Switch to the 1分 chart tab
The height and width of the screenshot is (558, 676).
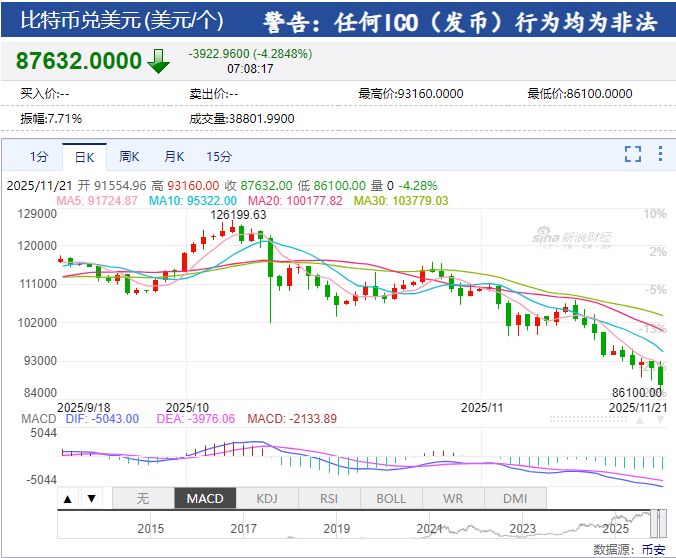[x=38, y=157]
